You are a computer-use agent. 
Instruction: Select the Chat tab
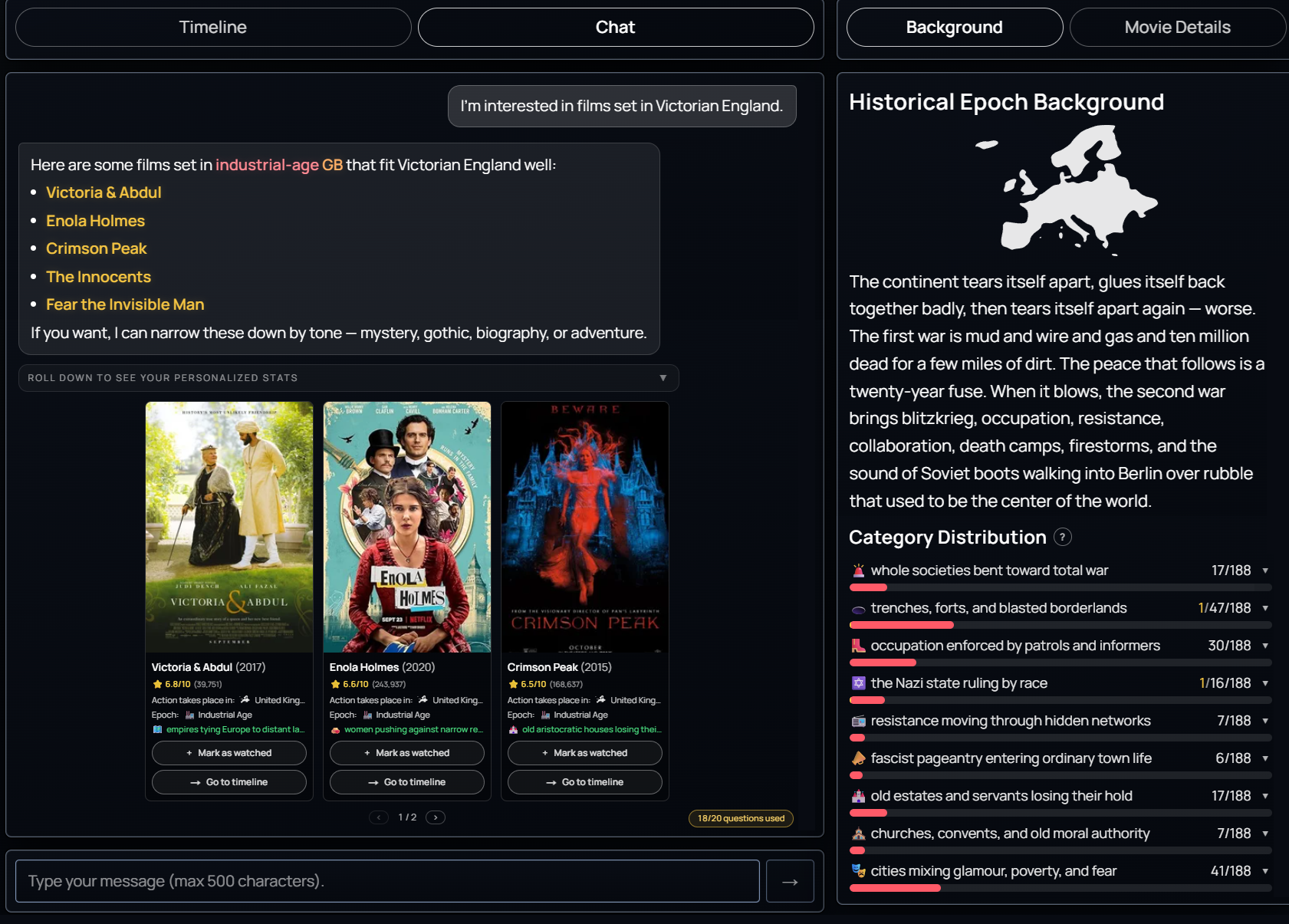click(616, 28)
